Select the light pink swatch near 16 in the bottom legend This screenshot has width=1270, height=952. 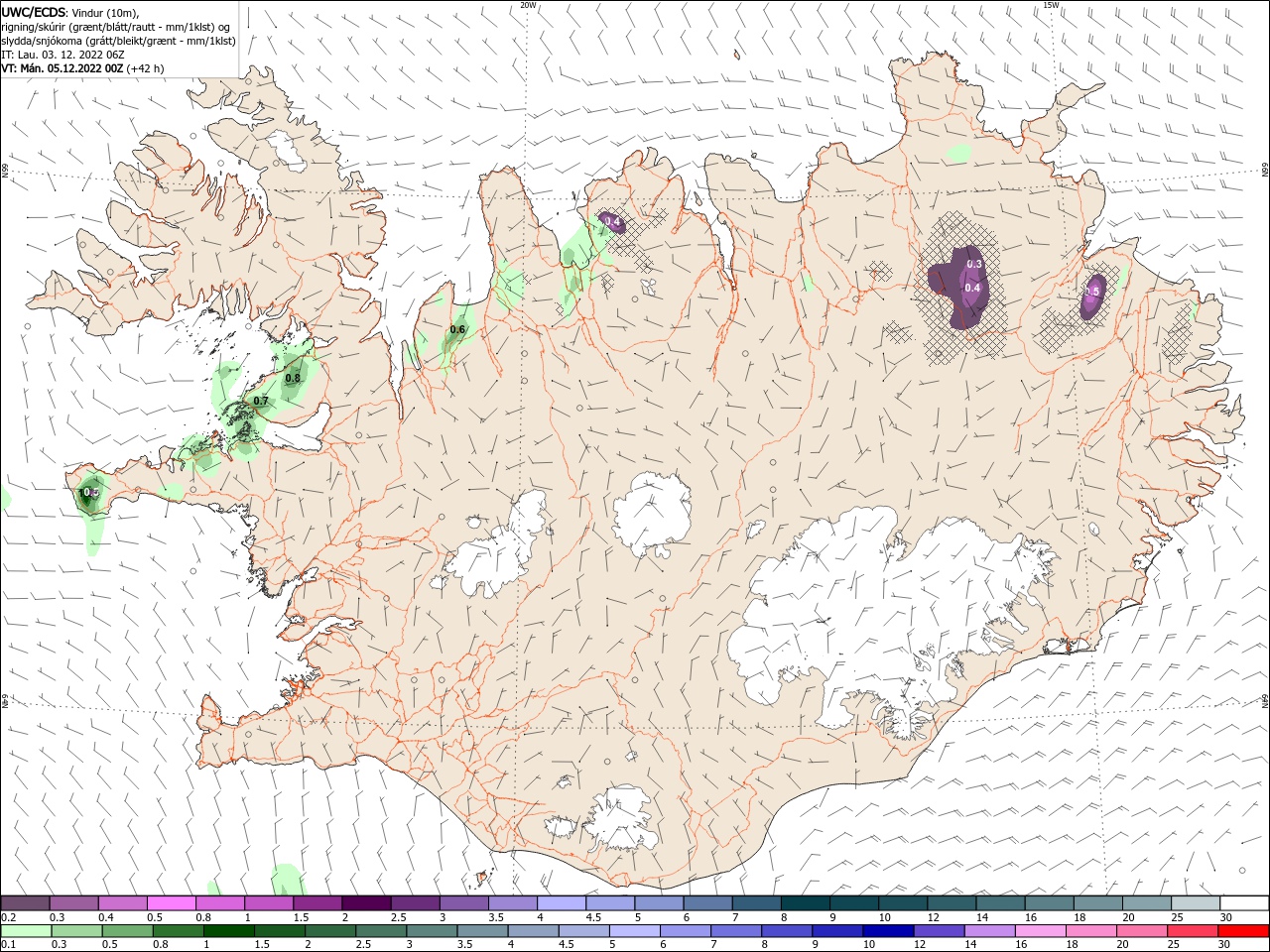click(x=1040, y=931)
